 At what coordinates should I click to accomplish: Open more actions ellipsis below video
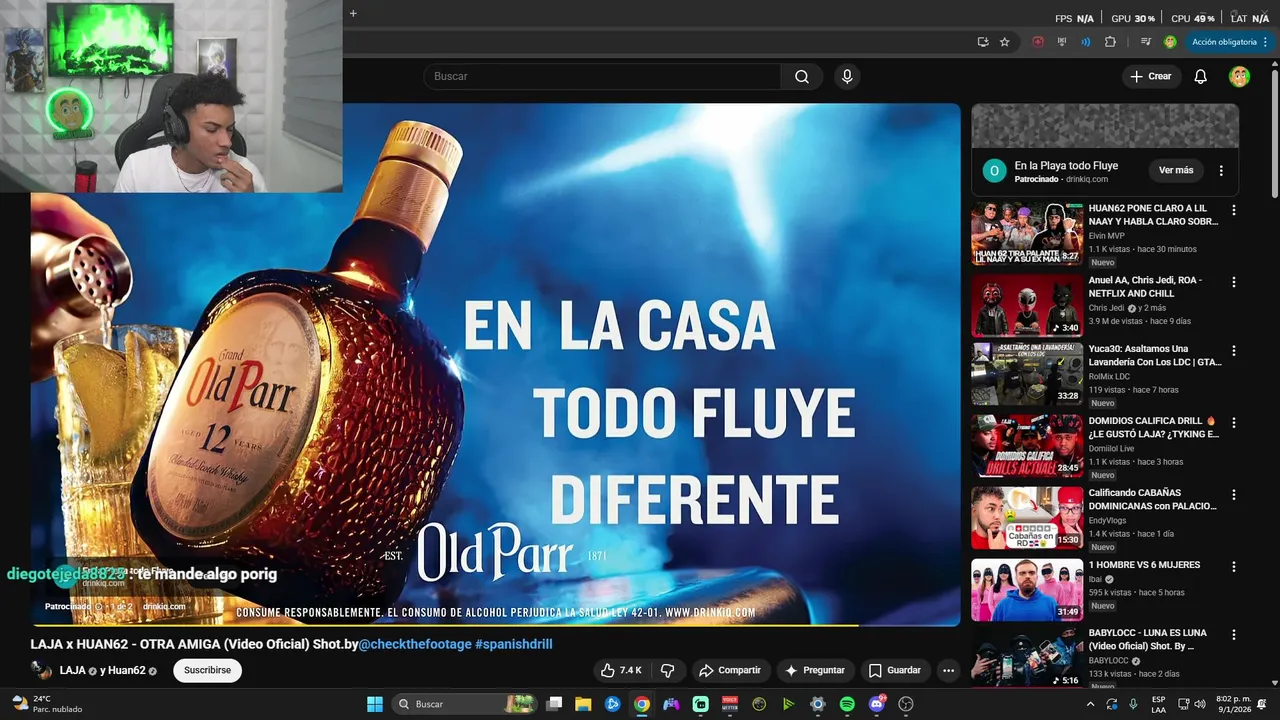948,670
